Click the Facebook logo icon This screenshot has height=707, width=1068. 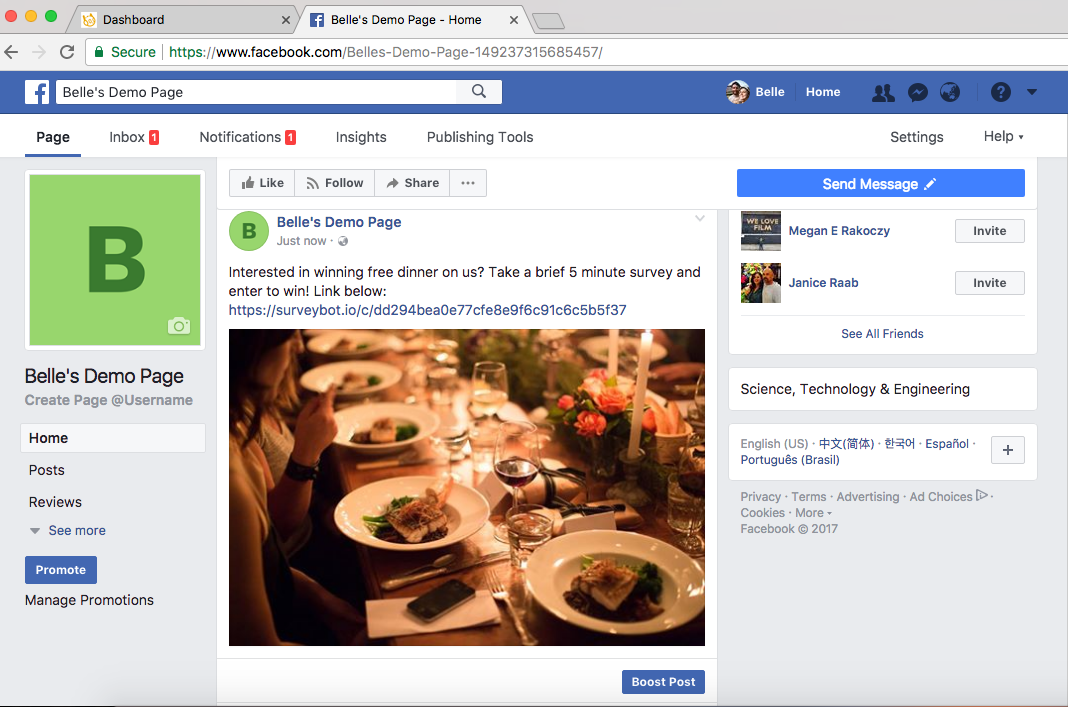coord(37,92)
